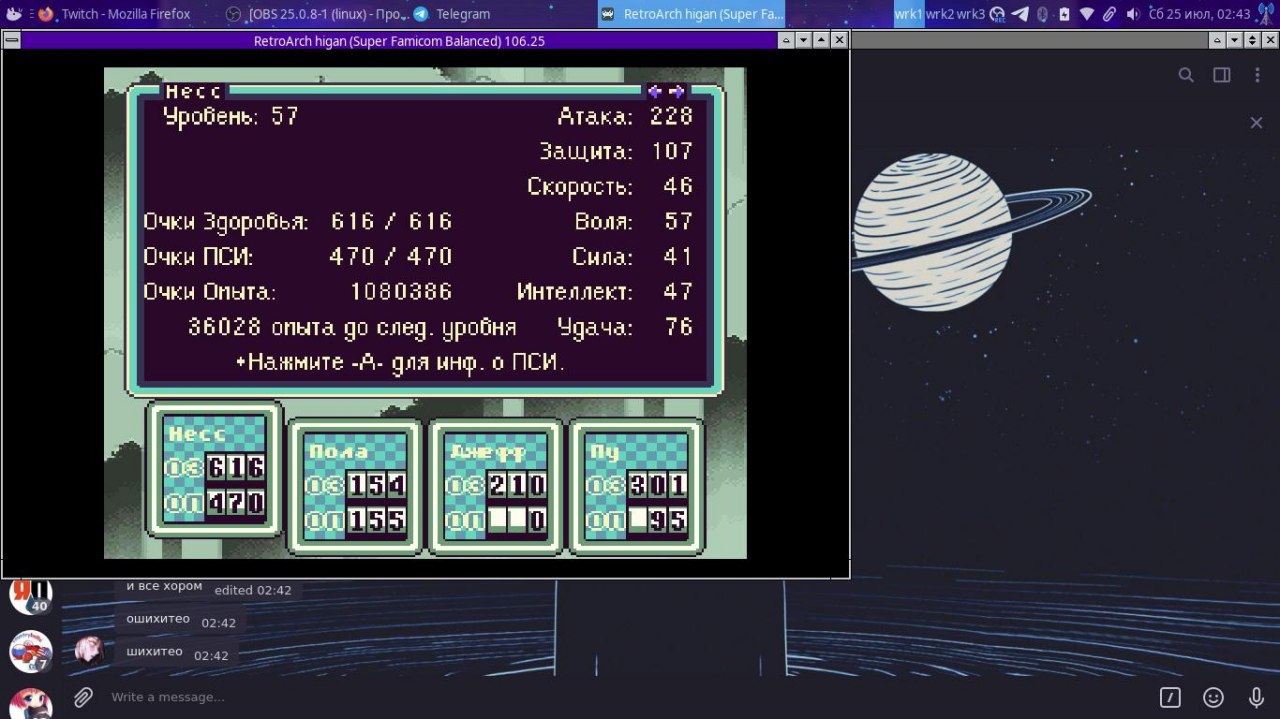Click the 'Интеллект: 47' stat
This screenshot has height=719, width=1280.
(x=605, y=292)
